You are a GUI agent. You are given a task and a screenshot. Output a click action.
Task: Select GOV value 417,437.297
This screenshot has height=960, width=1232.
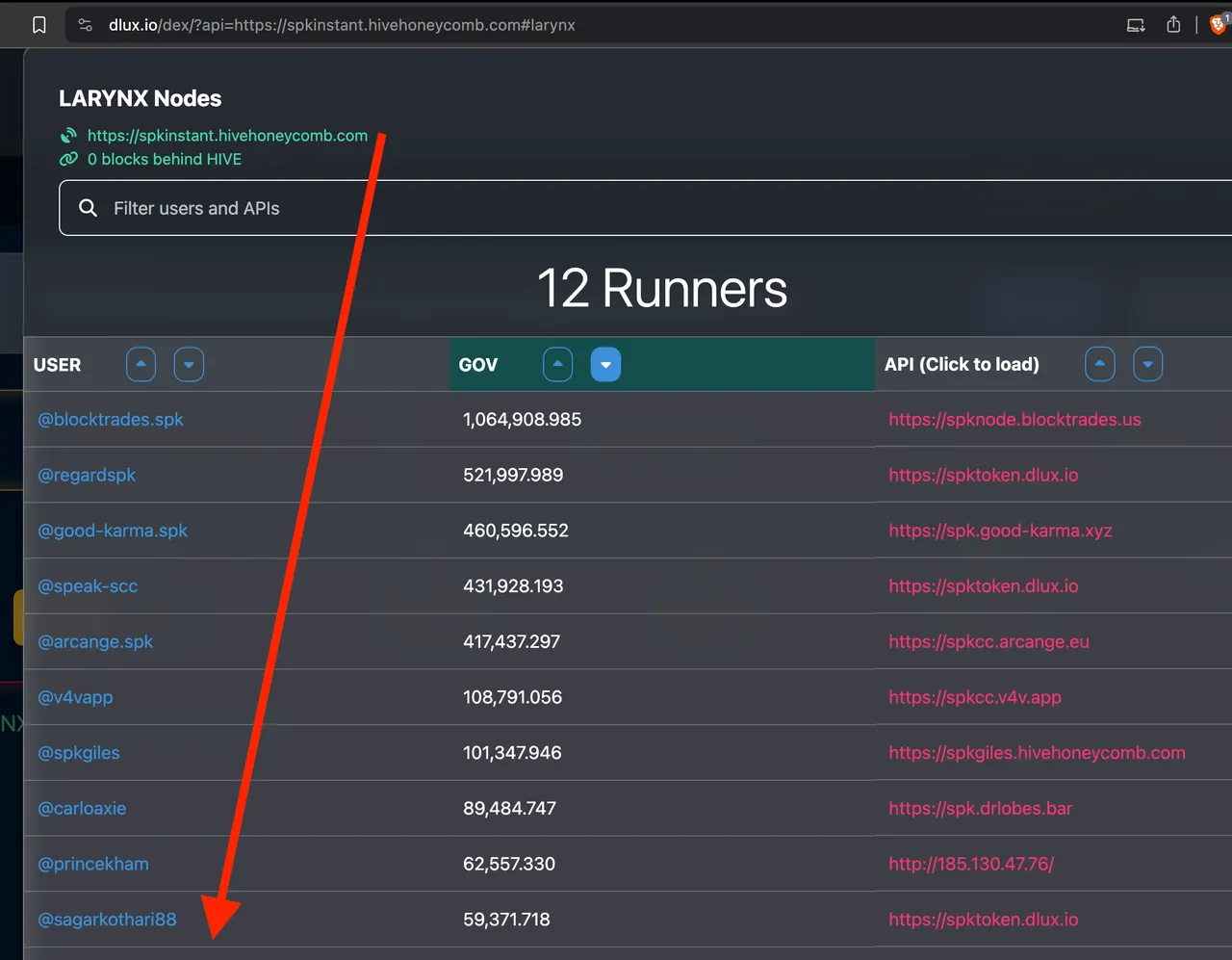(511, 642)
